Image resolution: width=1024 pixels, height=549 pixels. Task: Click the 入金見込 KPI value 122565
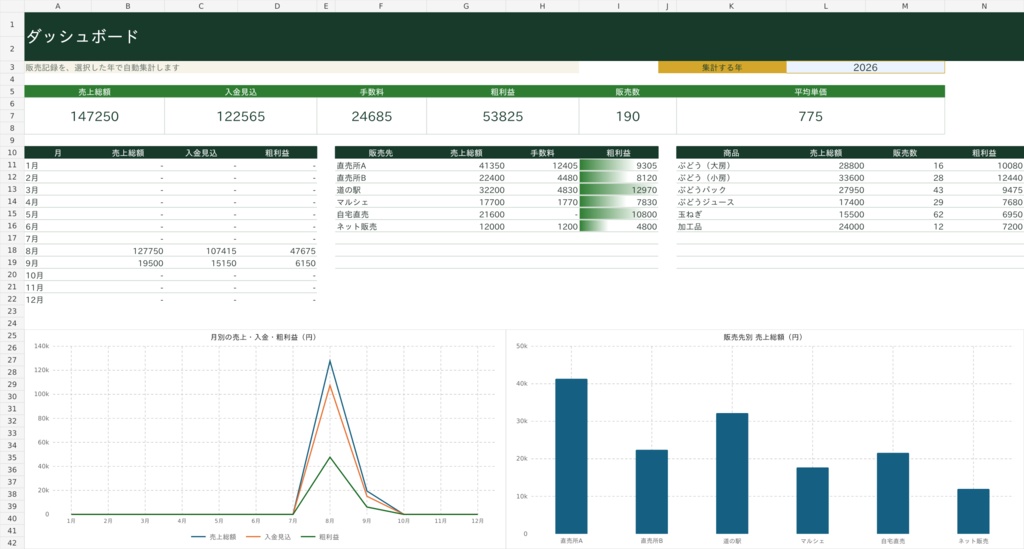[x=241, y=116]
